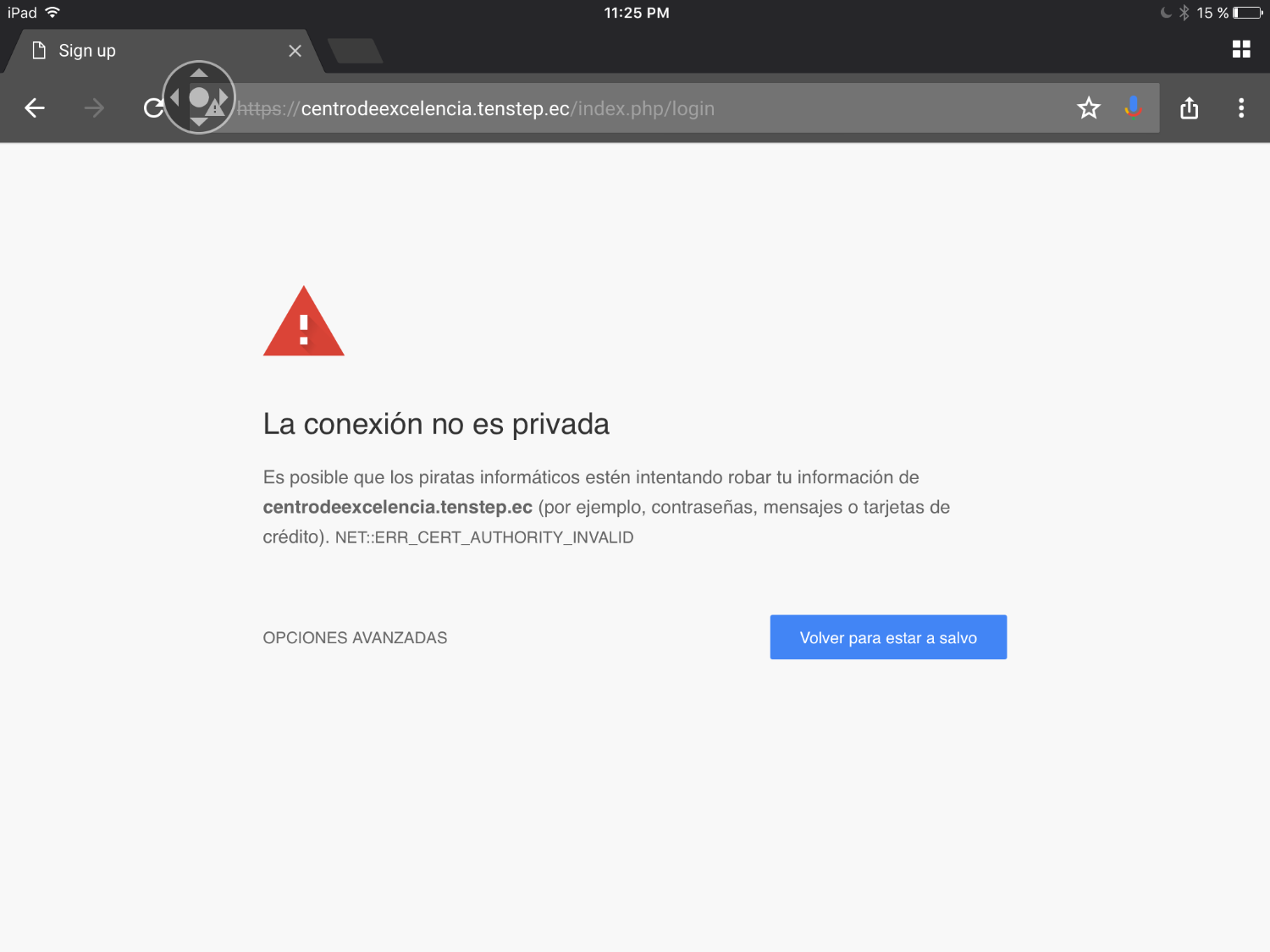1270x952 pixels.
Task: Tap the AssistiveTouch floating control
Action: 199,97
